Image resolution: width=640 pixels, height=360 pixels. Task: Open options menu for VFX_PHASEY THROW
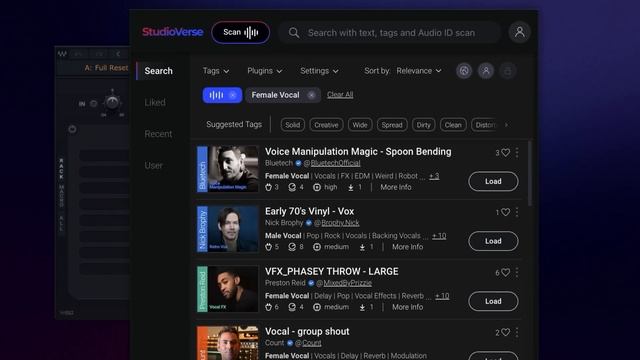517,273
